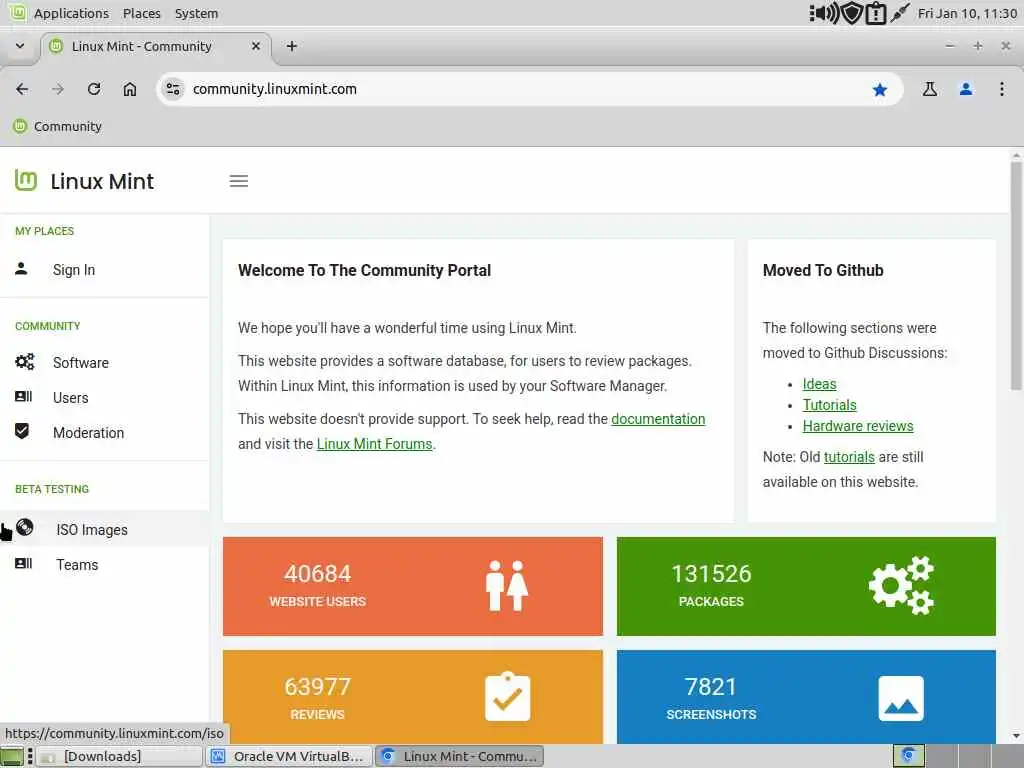Open the browser three-dot menu
The image size is (1024, 768).
pos(1002,89)
